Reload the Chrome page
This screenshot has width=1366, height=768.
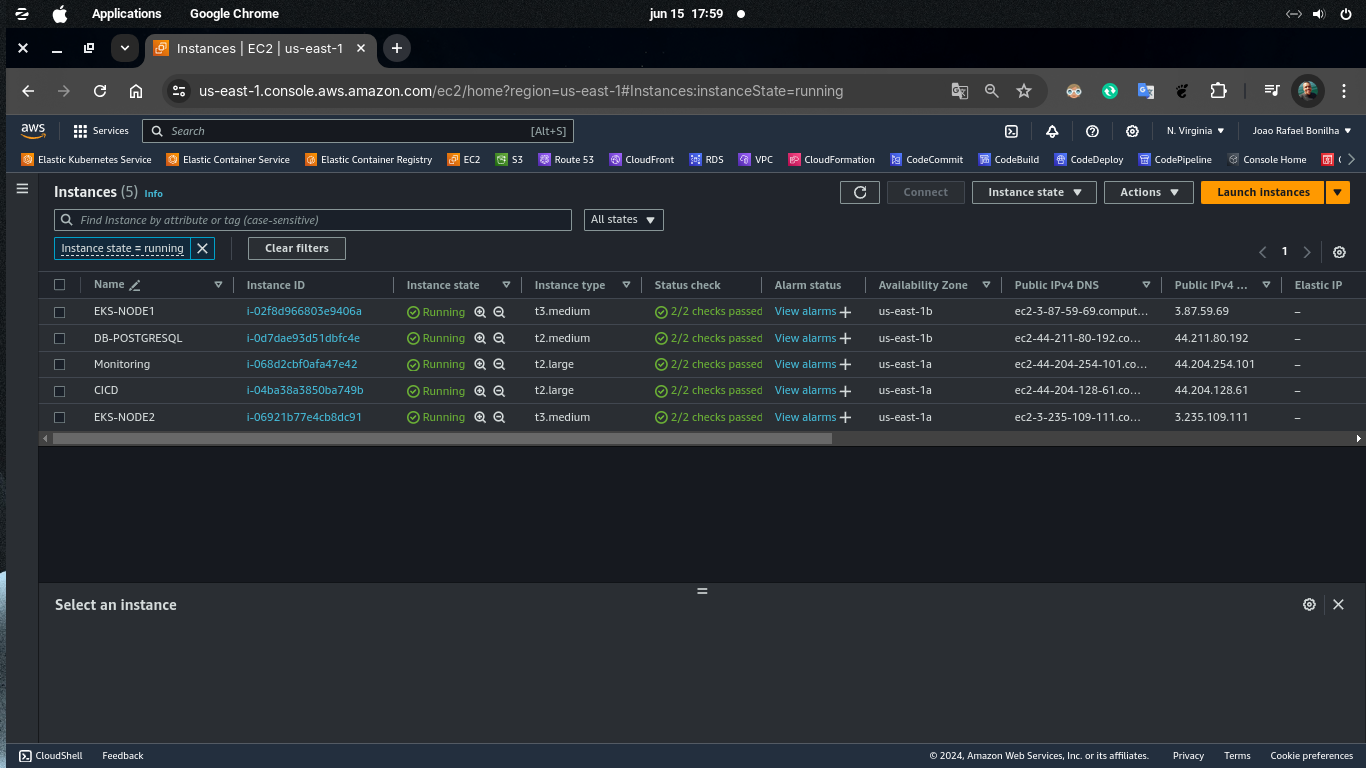point(100,91)
